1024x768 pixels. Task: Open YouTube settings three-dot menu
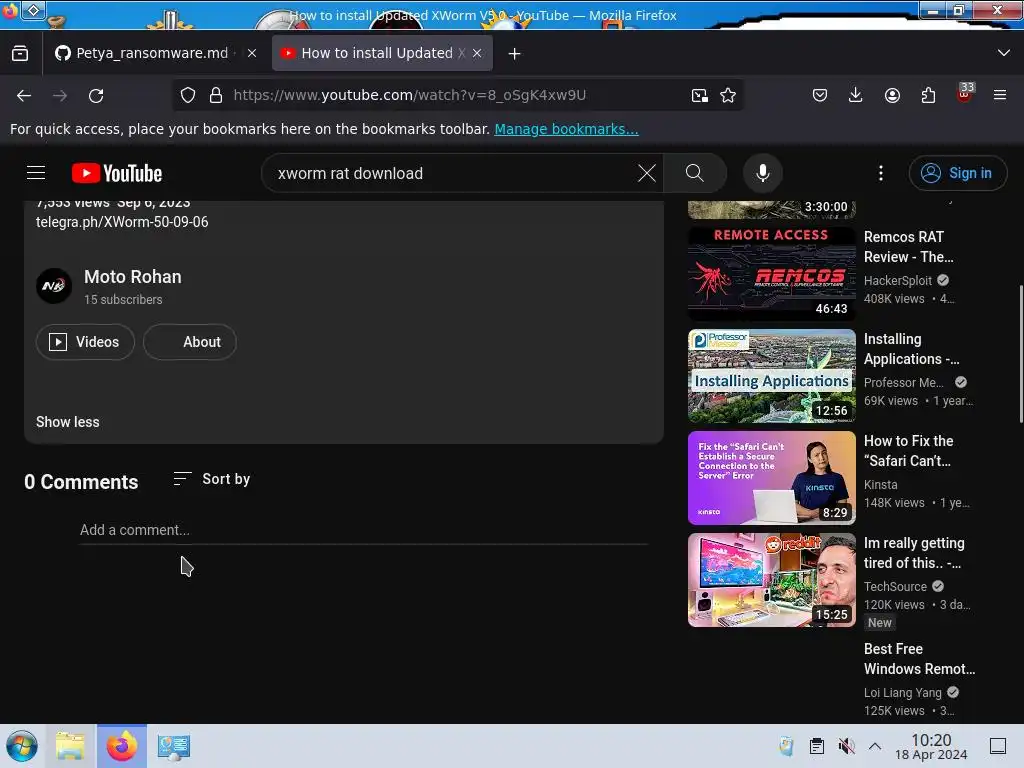tap(881, 173)
